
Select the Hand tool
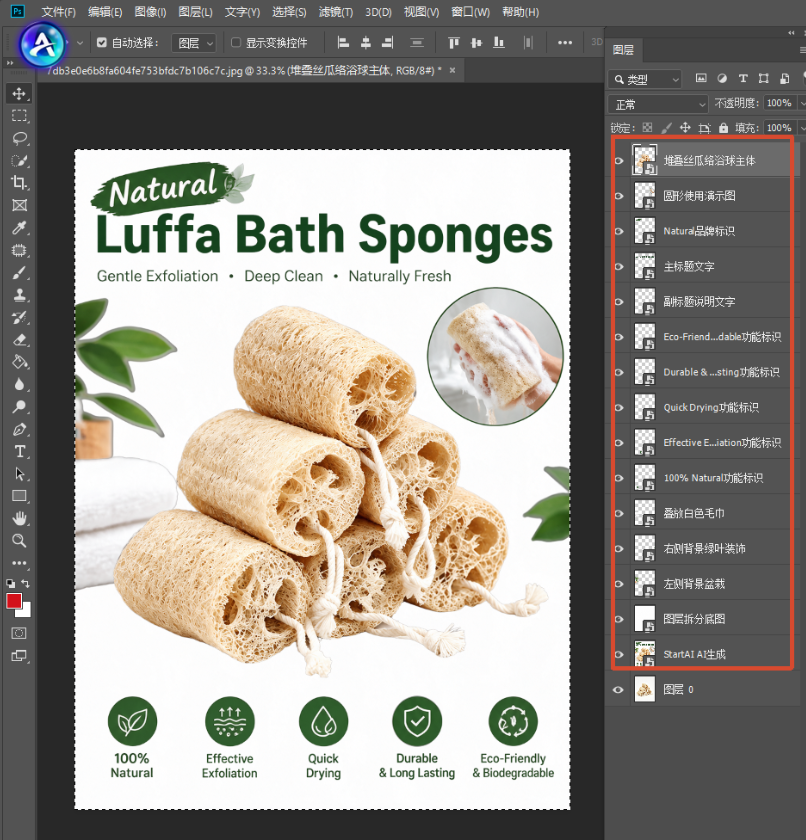(19, 518)
